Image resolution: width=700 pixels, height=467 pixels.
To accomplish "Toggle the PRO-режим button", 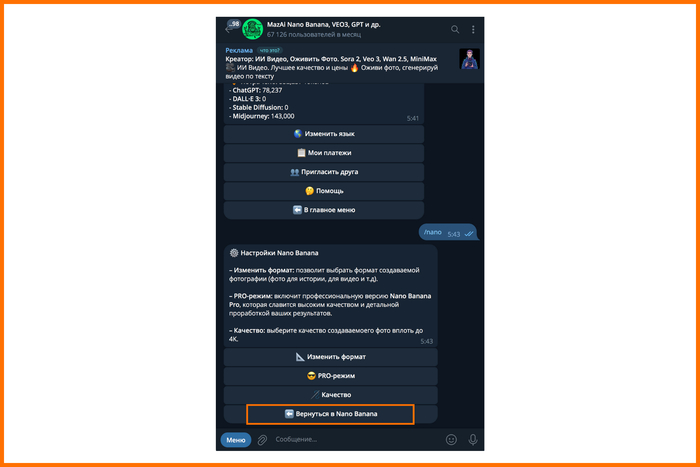I will (x=330, y=376).
